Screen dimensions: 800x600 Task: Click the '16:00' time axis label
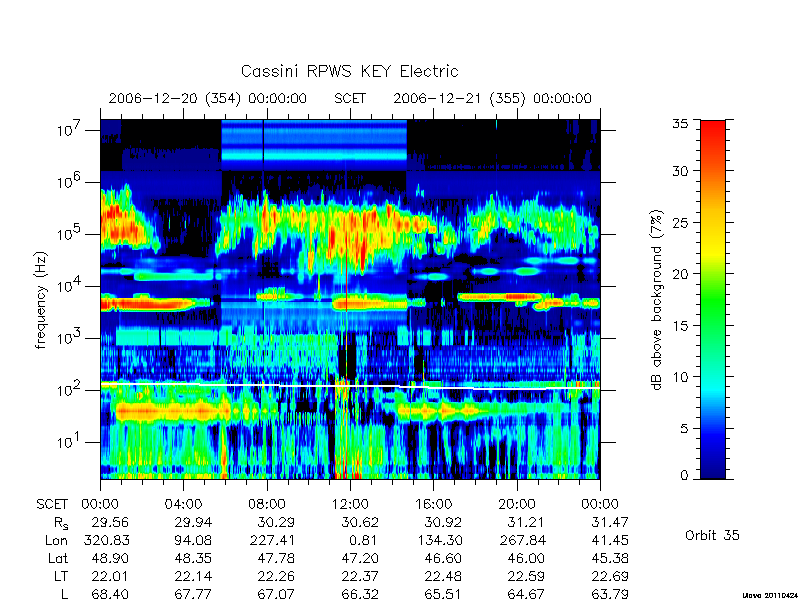434,505
